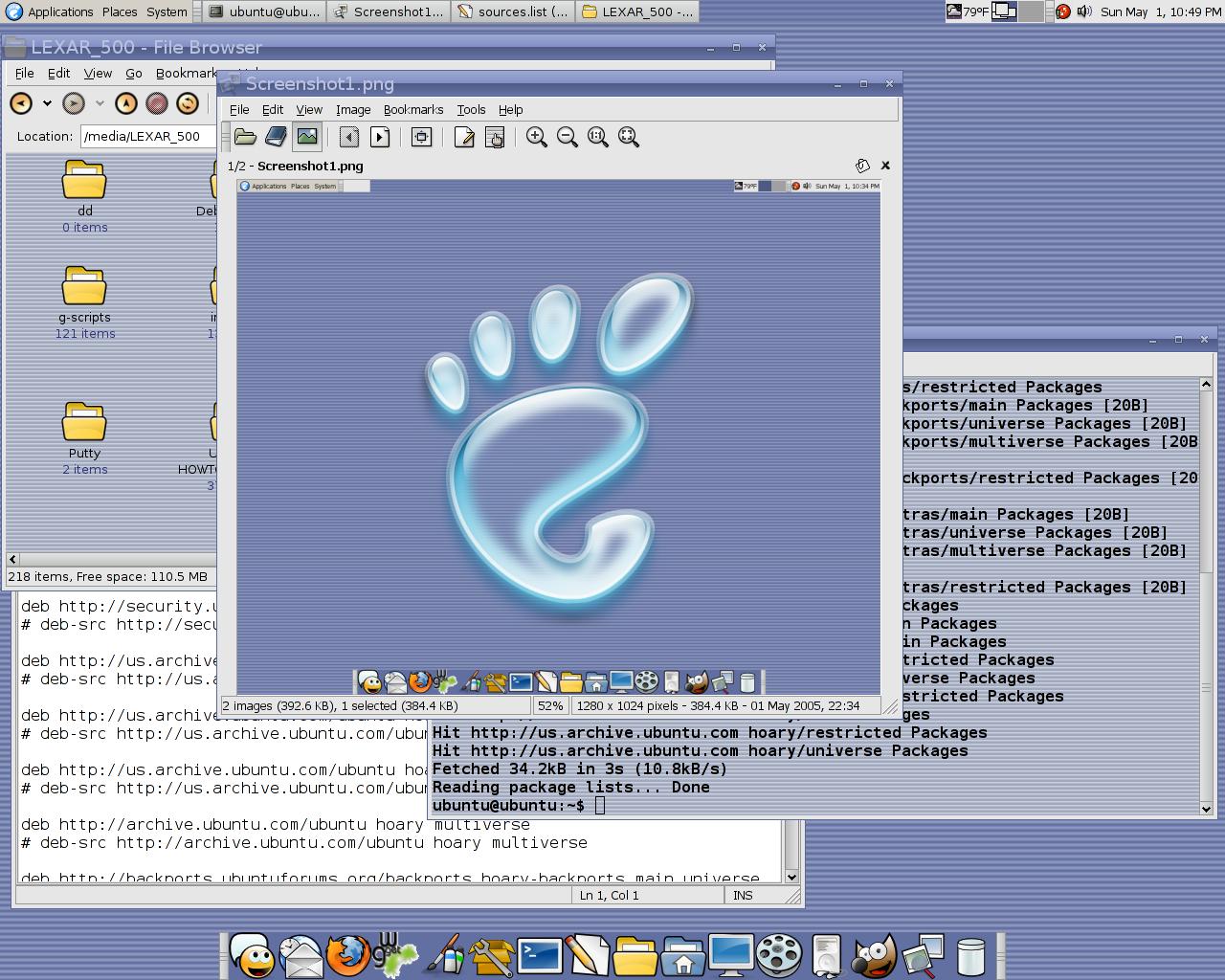Image resolution: width=1225 pixels, height=980 pixels.
Task: Open Tools menu in image viewer
Action: (471, 109)
